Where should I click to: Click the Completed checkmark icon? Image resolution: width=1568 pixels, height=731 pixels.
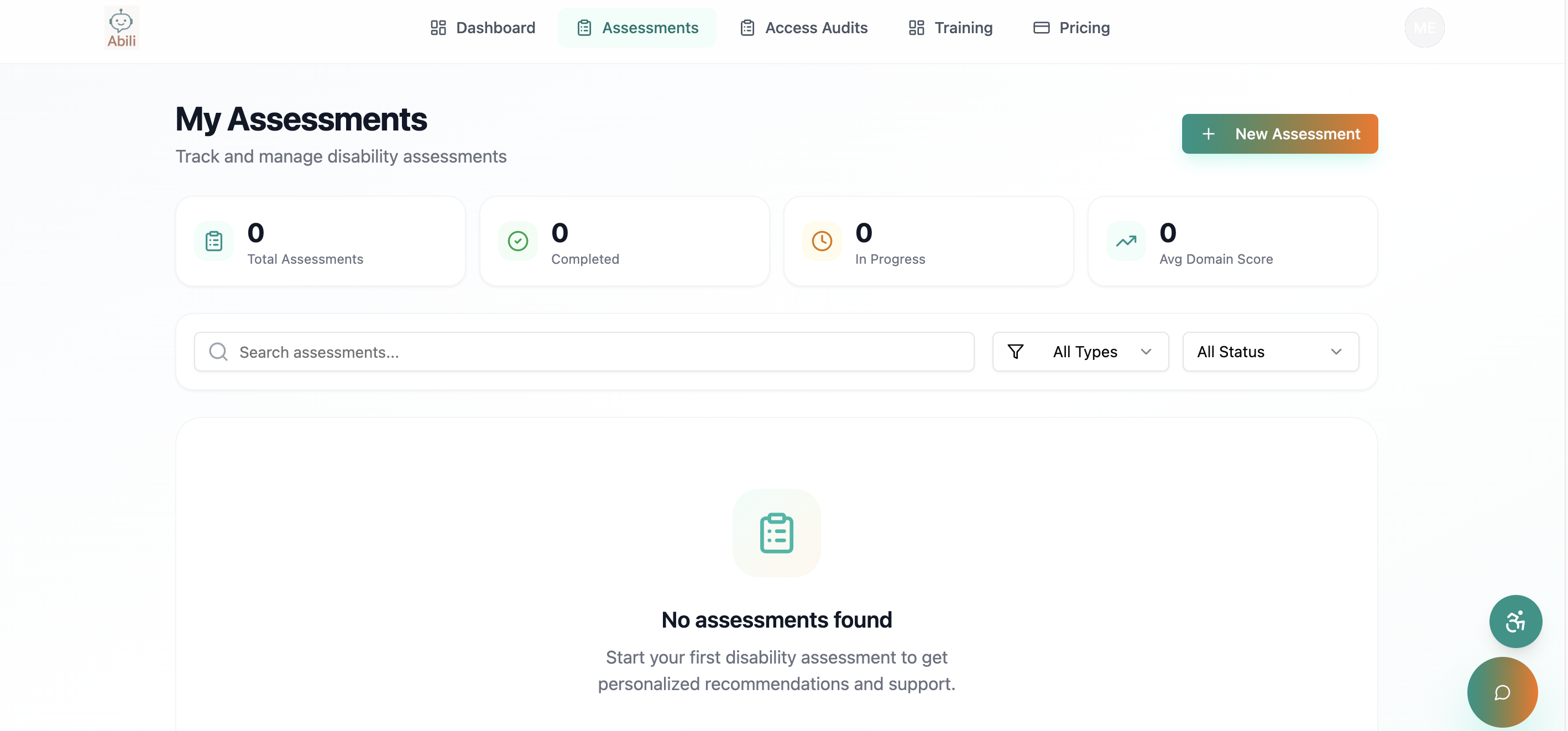point(518,242)
